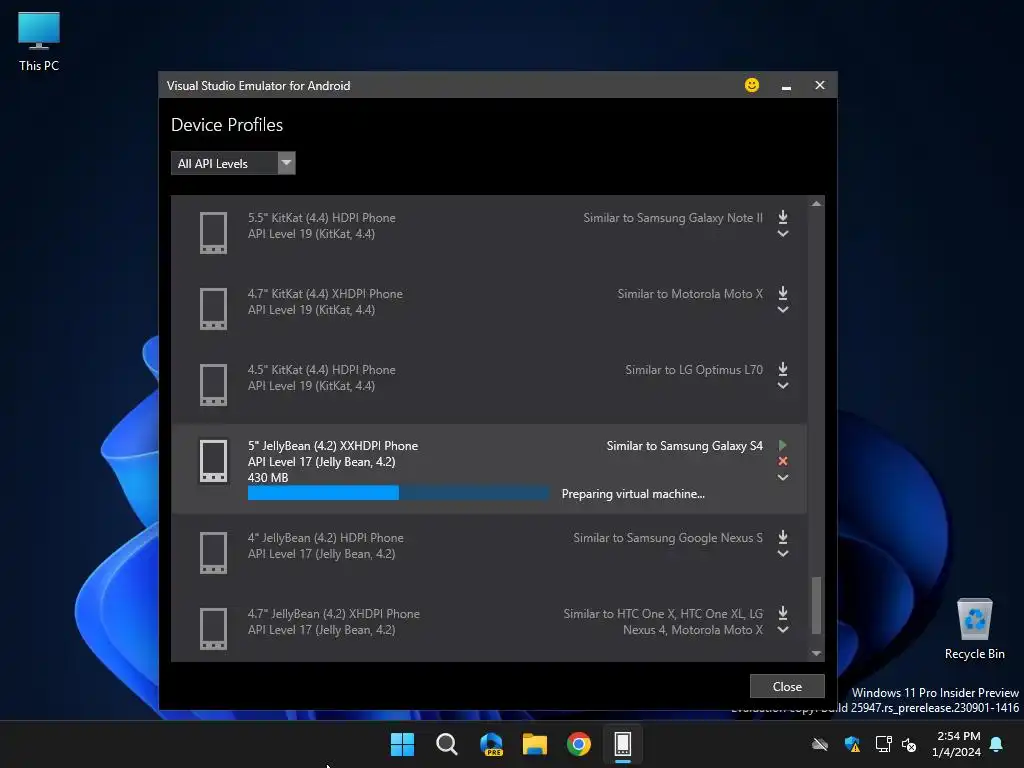Cancel the 5" JellyBean XXHDPI installation
The image size is (1024, 768).
[782, 461]
